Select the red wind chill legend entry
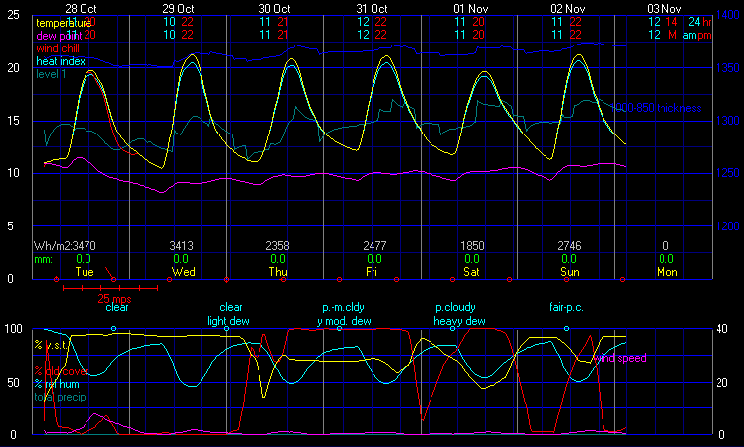Screen dimensions: 744x447 click(x=59, y=47)
